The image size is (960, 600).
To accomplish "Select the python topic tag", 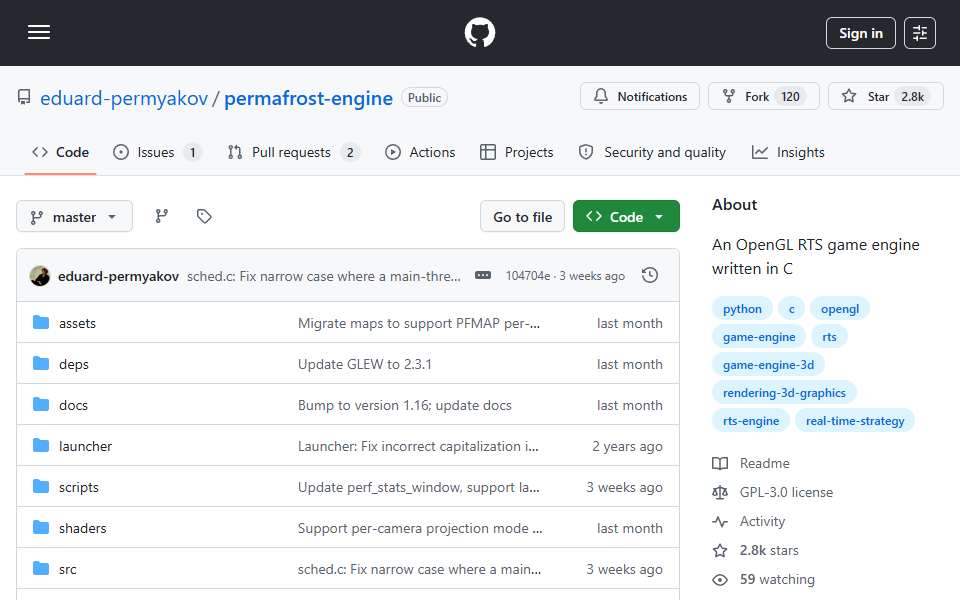I will (x=742, y=309).
